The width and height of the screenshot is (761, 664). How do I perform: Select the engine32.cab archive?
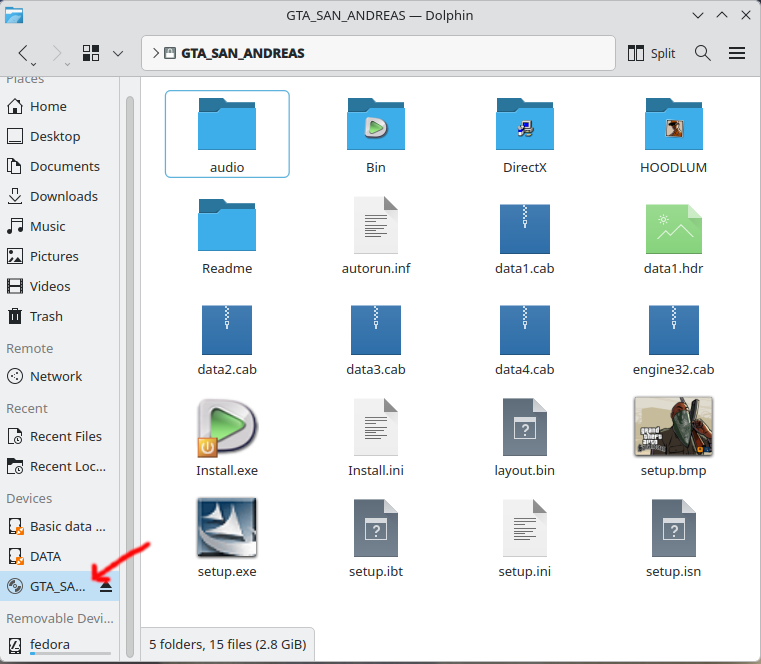coord(674,330)
